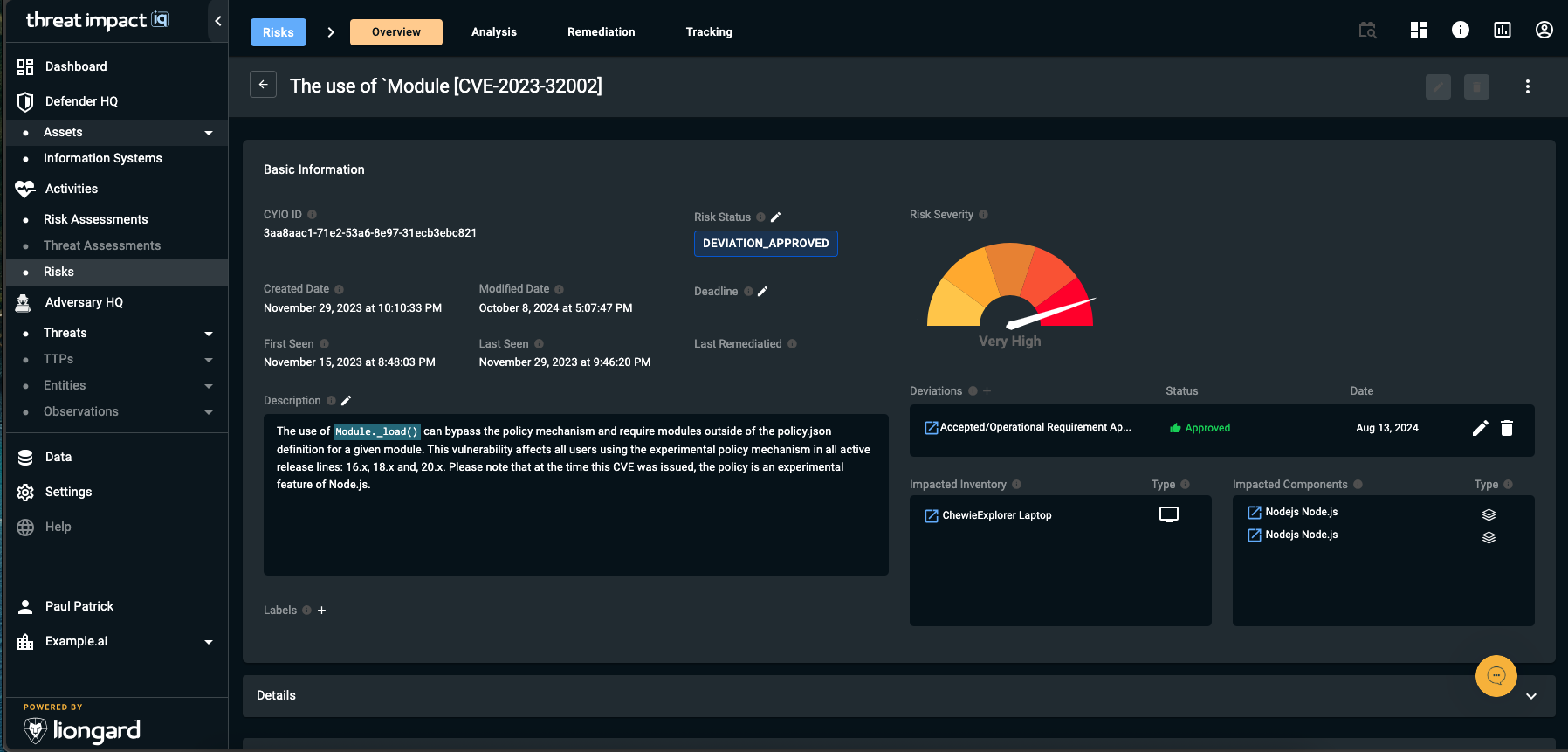Click the Description text box
This screenshot has height=752, width=1568.
tap(576, 494)
